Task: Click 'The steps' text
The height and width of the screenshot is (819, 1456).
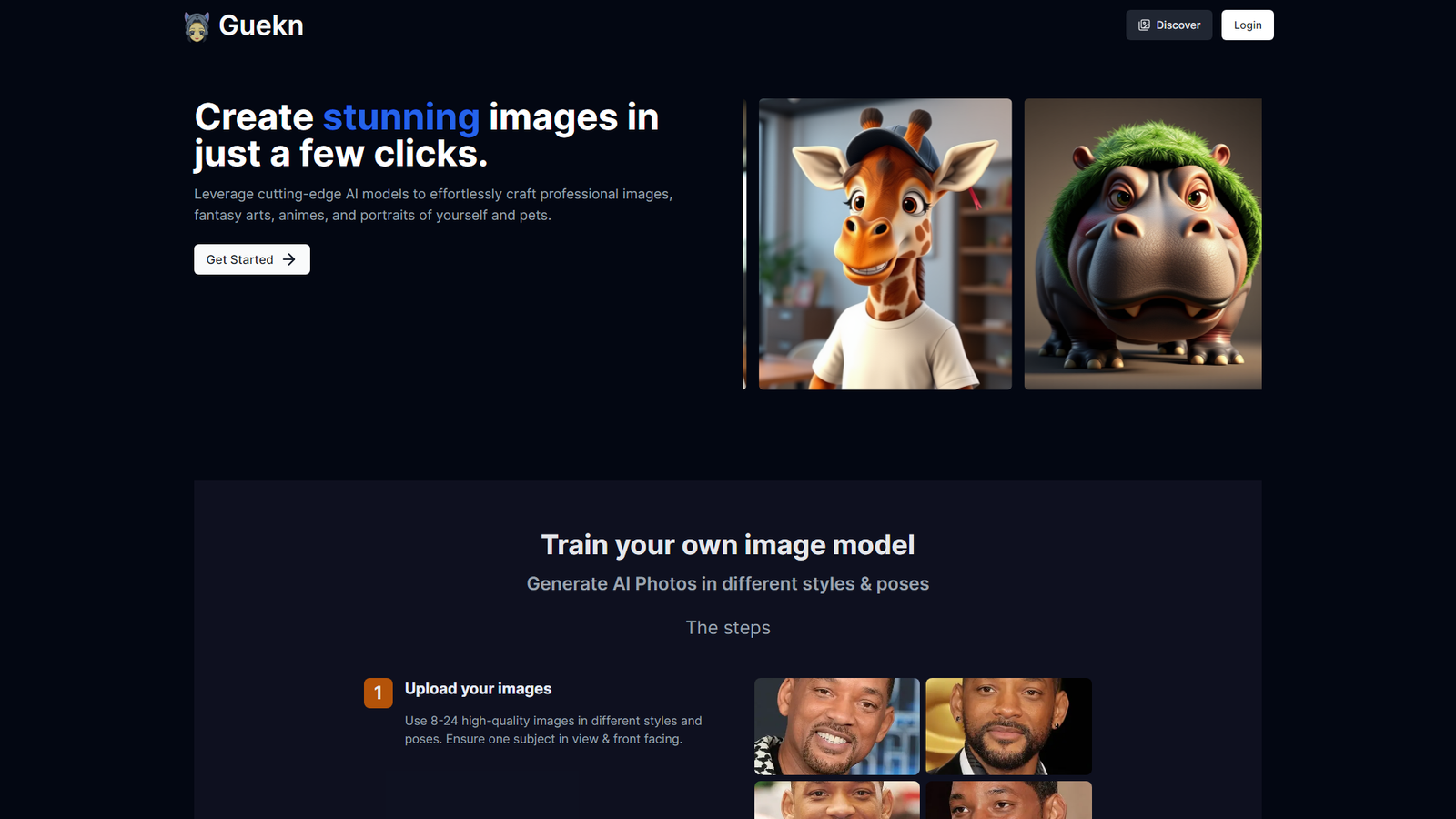Action: pos(728,627)
